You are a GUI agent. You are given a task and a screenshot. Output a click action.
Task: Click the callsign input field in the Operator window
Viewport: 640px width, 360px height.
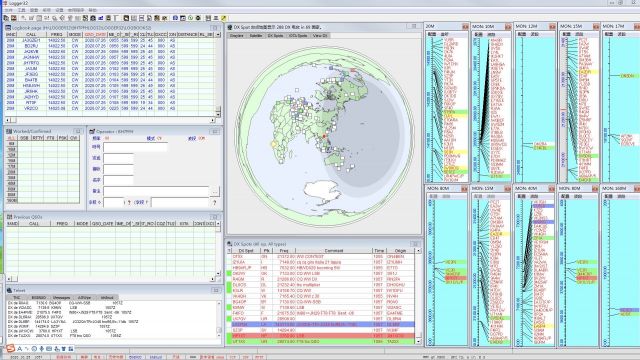pyautogui.click(x=136, y=147)
